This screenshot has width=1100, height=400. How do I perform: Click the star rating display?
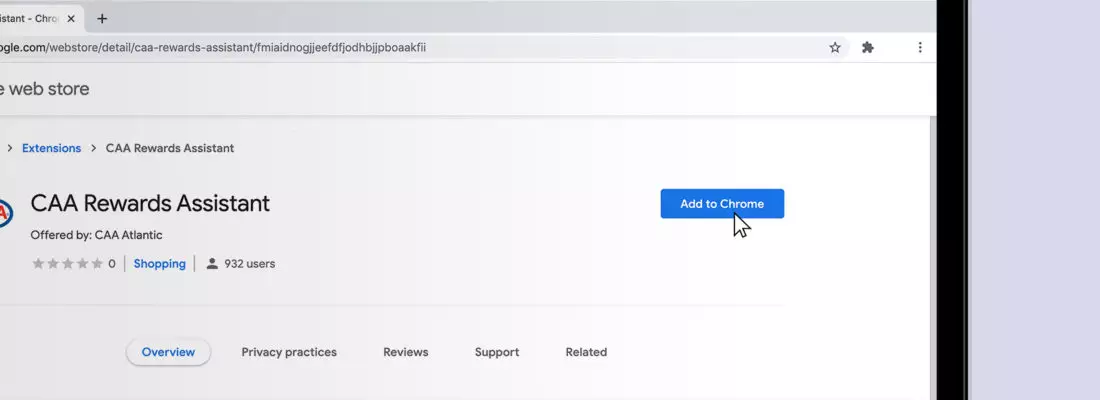(x=67, y=264)
